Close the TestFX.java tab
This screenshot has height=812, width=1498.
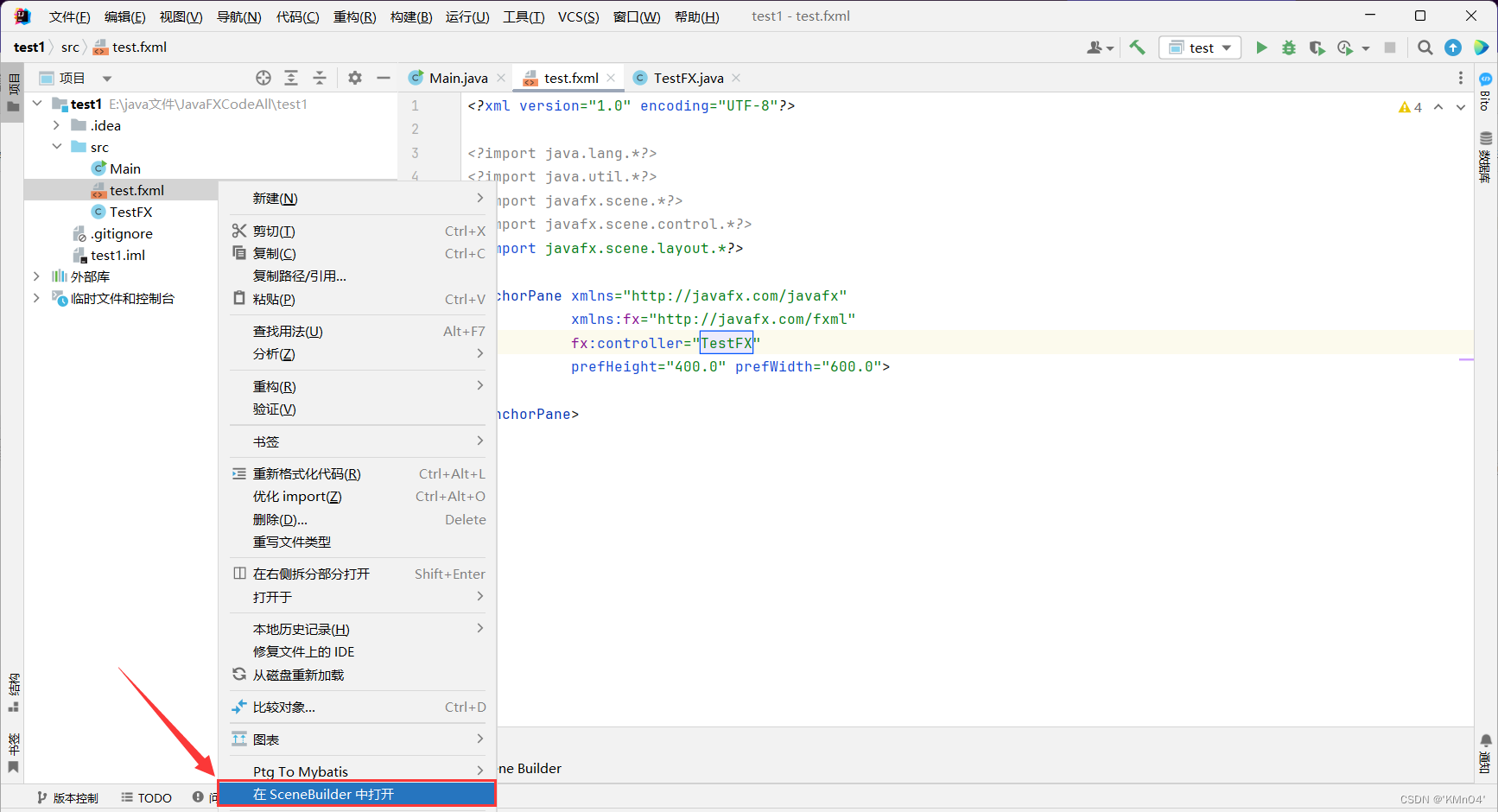coord(736,78)
